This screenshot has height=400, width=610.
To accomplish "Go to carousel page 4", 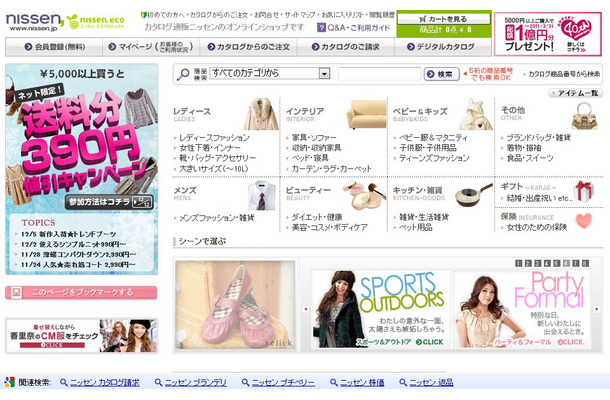I will click(x=547, y=263).
